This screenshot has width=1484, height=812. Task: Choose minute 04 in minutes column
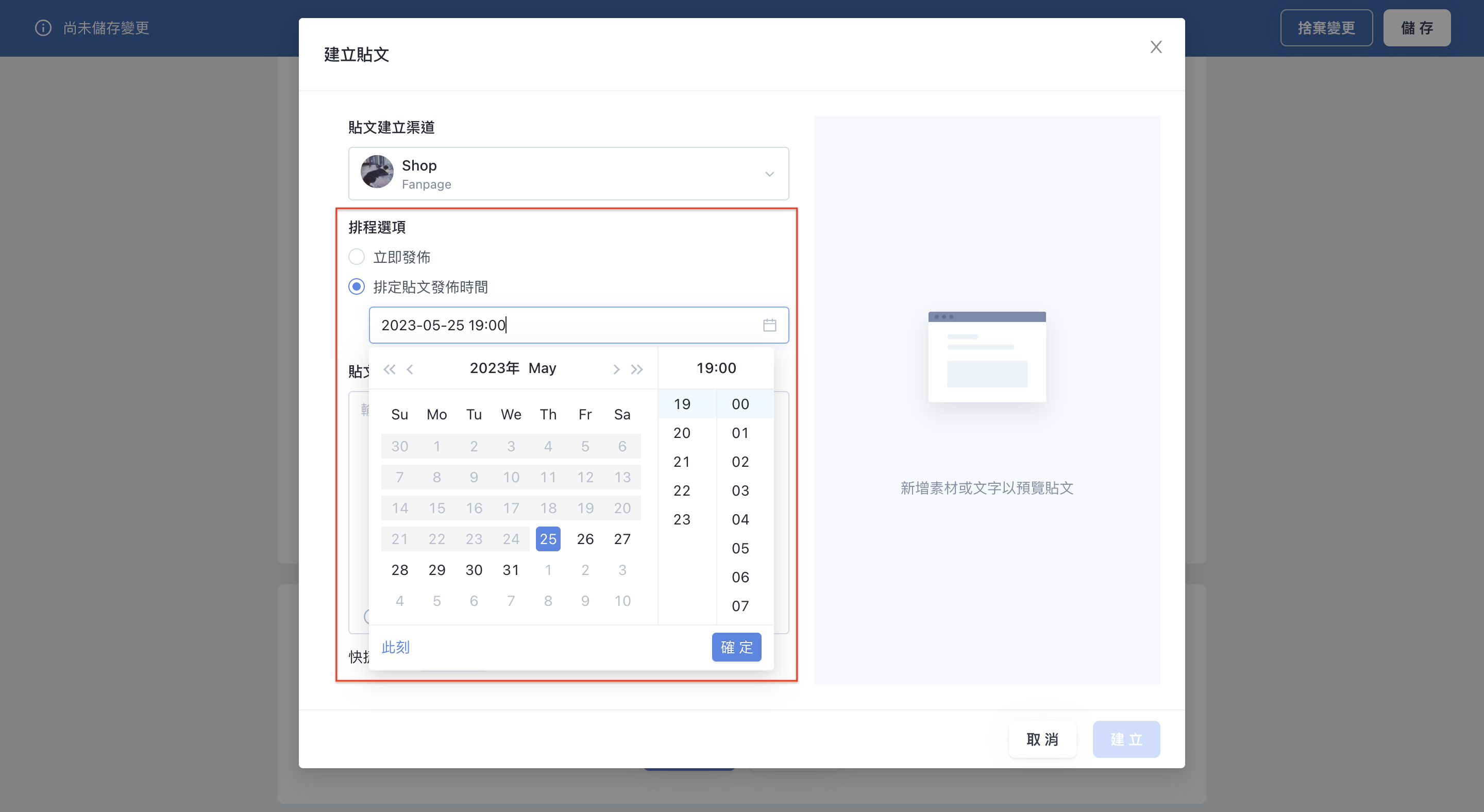pyautogui.click(x=745, y=519)
